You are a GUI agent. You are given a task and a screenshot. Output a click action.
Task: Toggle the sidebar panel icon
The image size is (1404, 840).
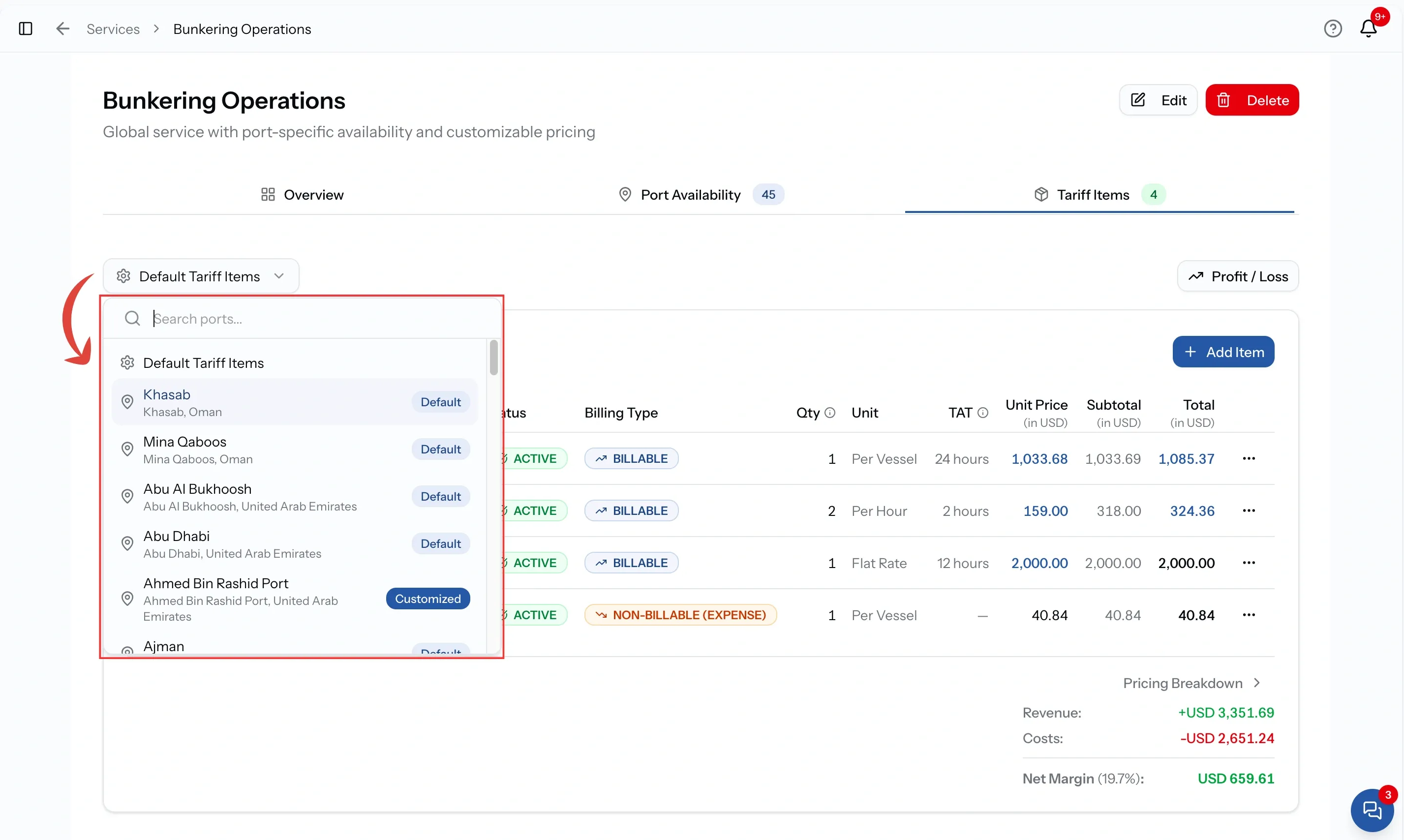[26, 29]
